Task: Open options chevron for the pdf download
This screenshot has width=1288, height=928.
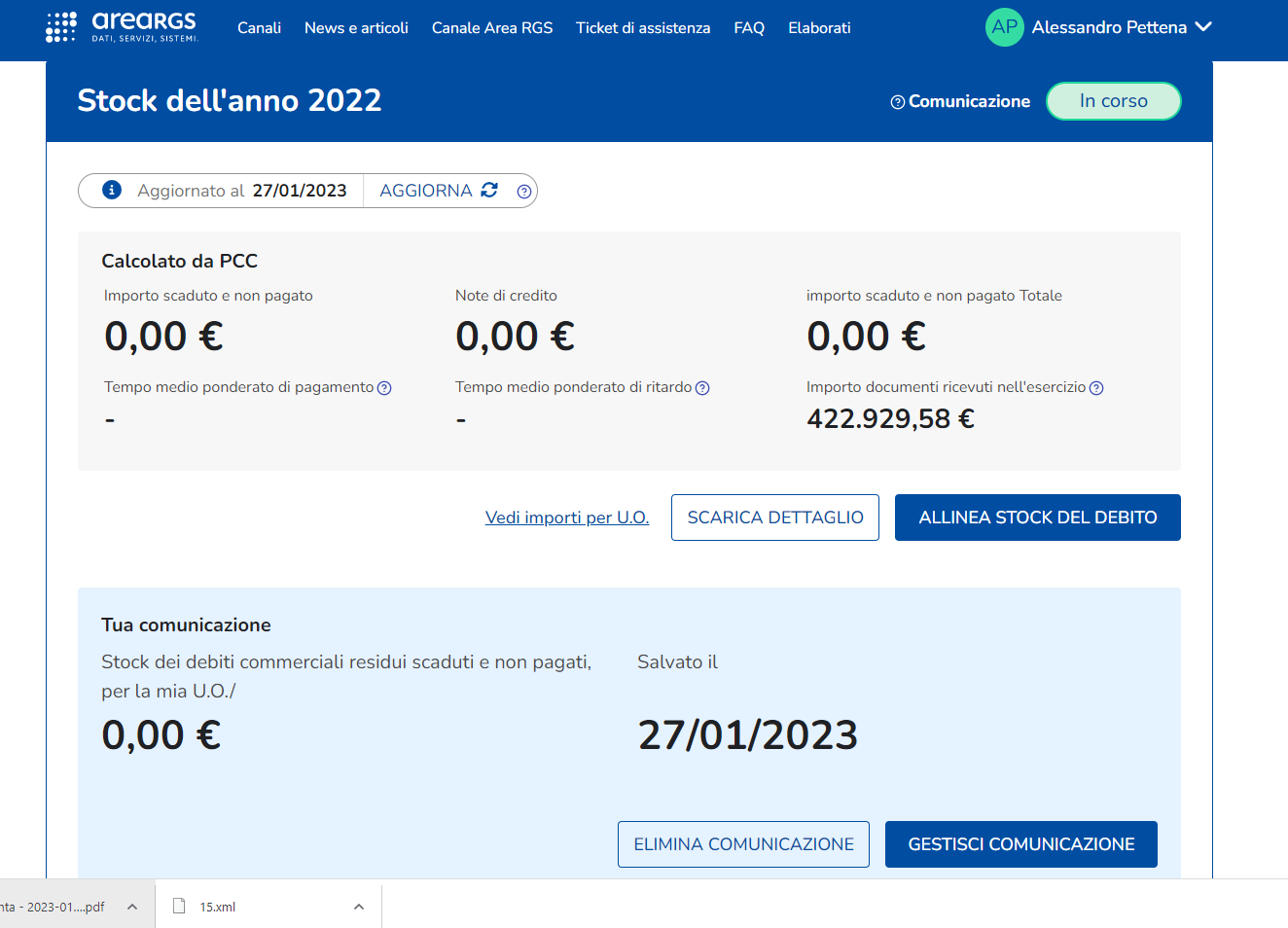Action: [132, 907]
